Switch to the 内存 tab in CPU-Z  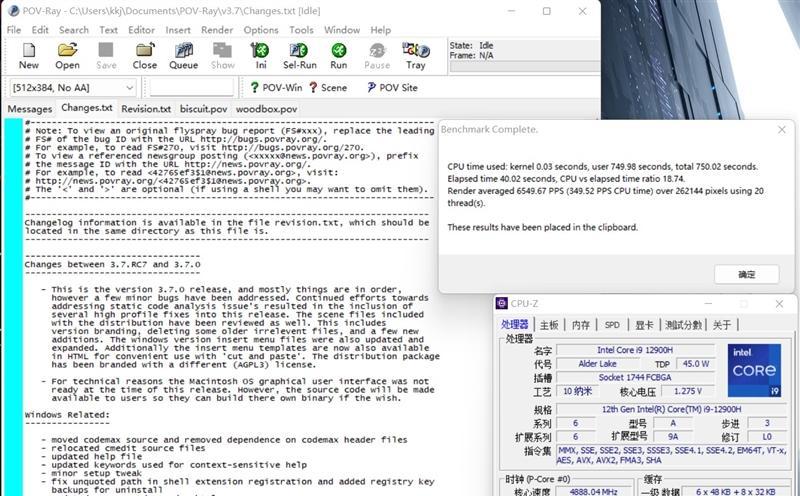click(581, 325)
